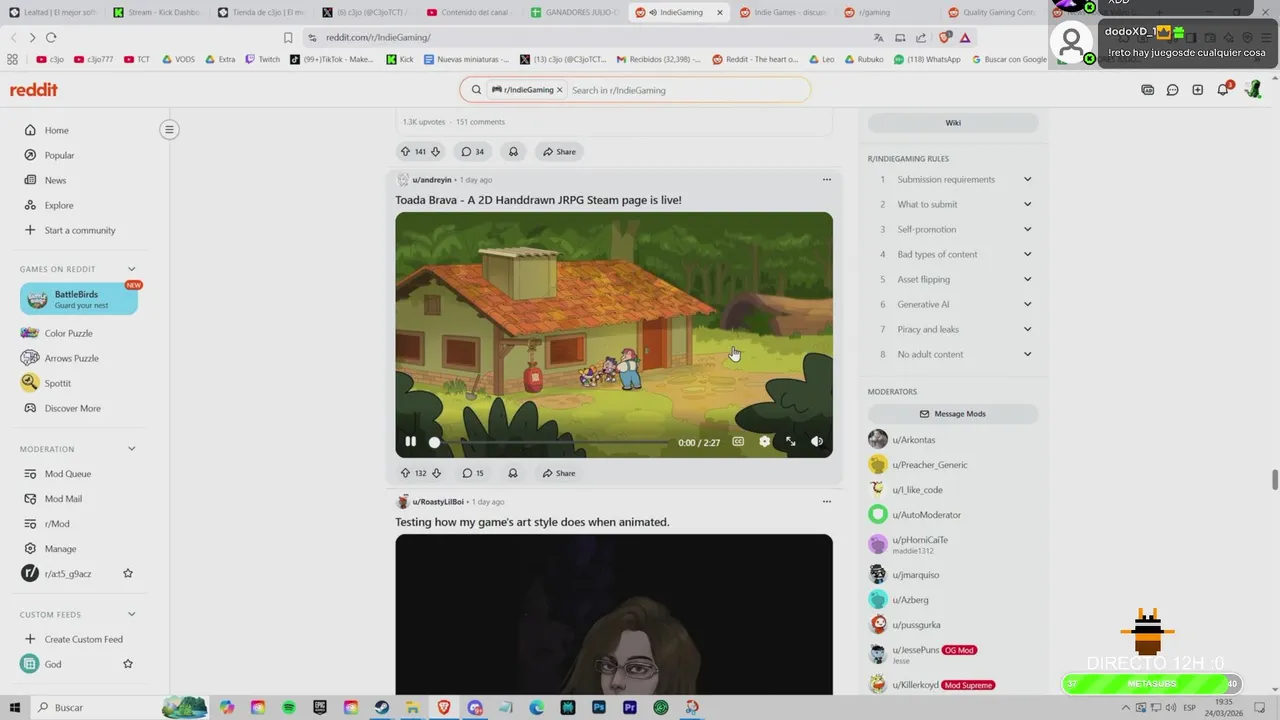
Task: Open the advertise icon in Reddit header
Action: [1147, 90]
